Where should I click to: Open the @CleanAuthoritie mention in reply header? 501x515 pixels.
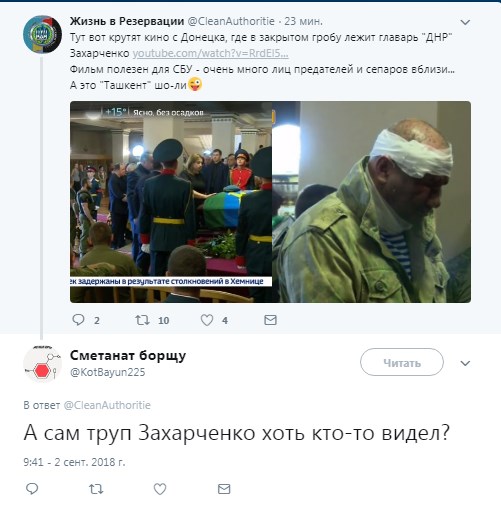click(107, 405)
